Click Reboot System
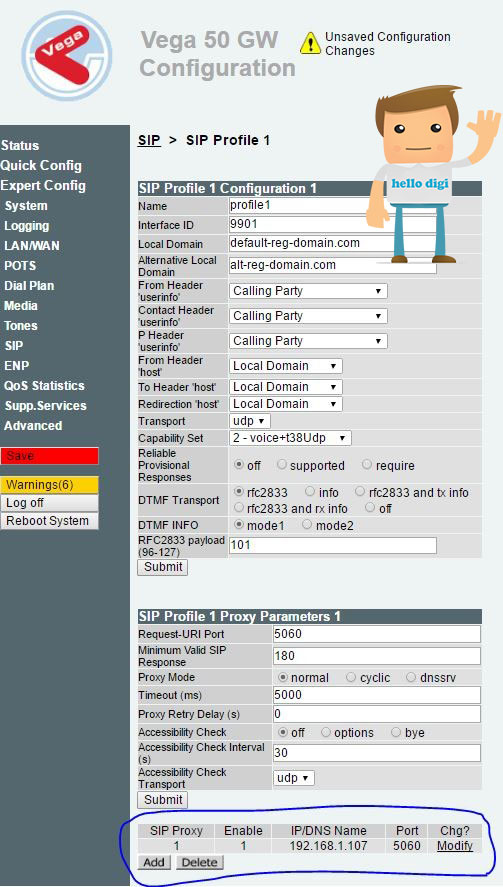Viewport: 503px width, 887px height. [x=49, y=521]
